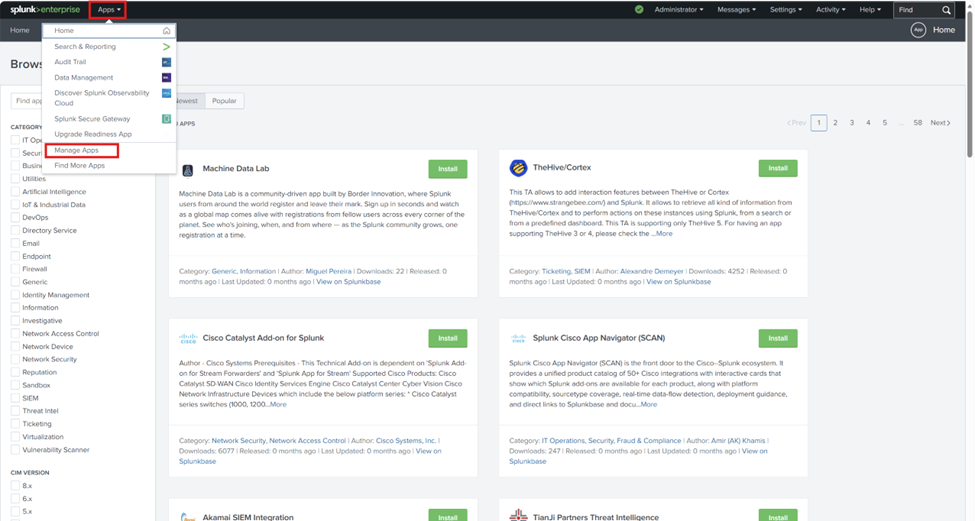Screen dimensions: 975x521
Task: Click the magnifier search icon in Find box
Action: (x=946, y=10)
